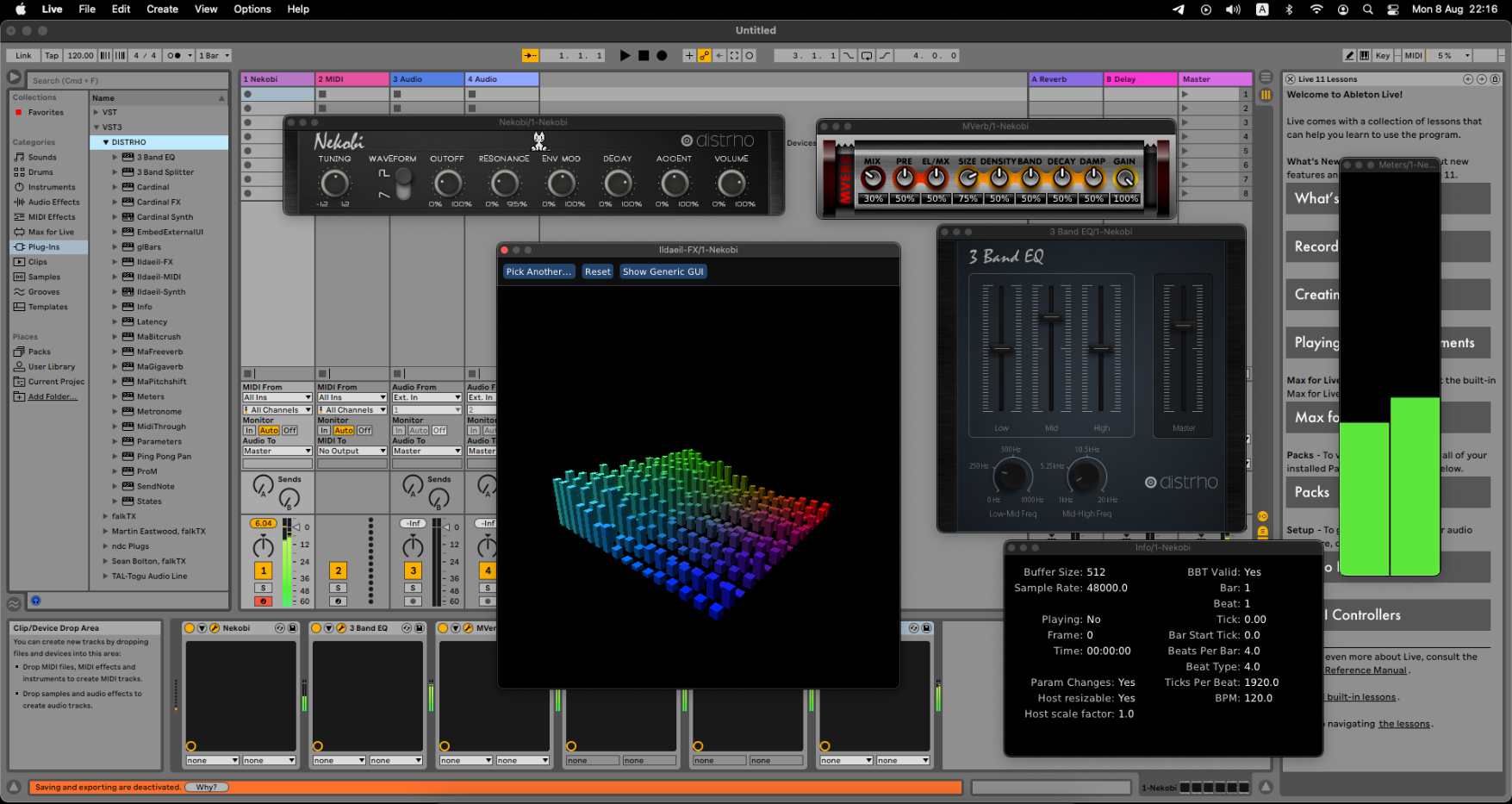Select Max for Live category
The width and height of the screenshot is (1512, 804).
[49, 232]
